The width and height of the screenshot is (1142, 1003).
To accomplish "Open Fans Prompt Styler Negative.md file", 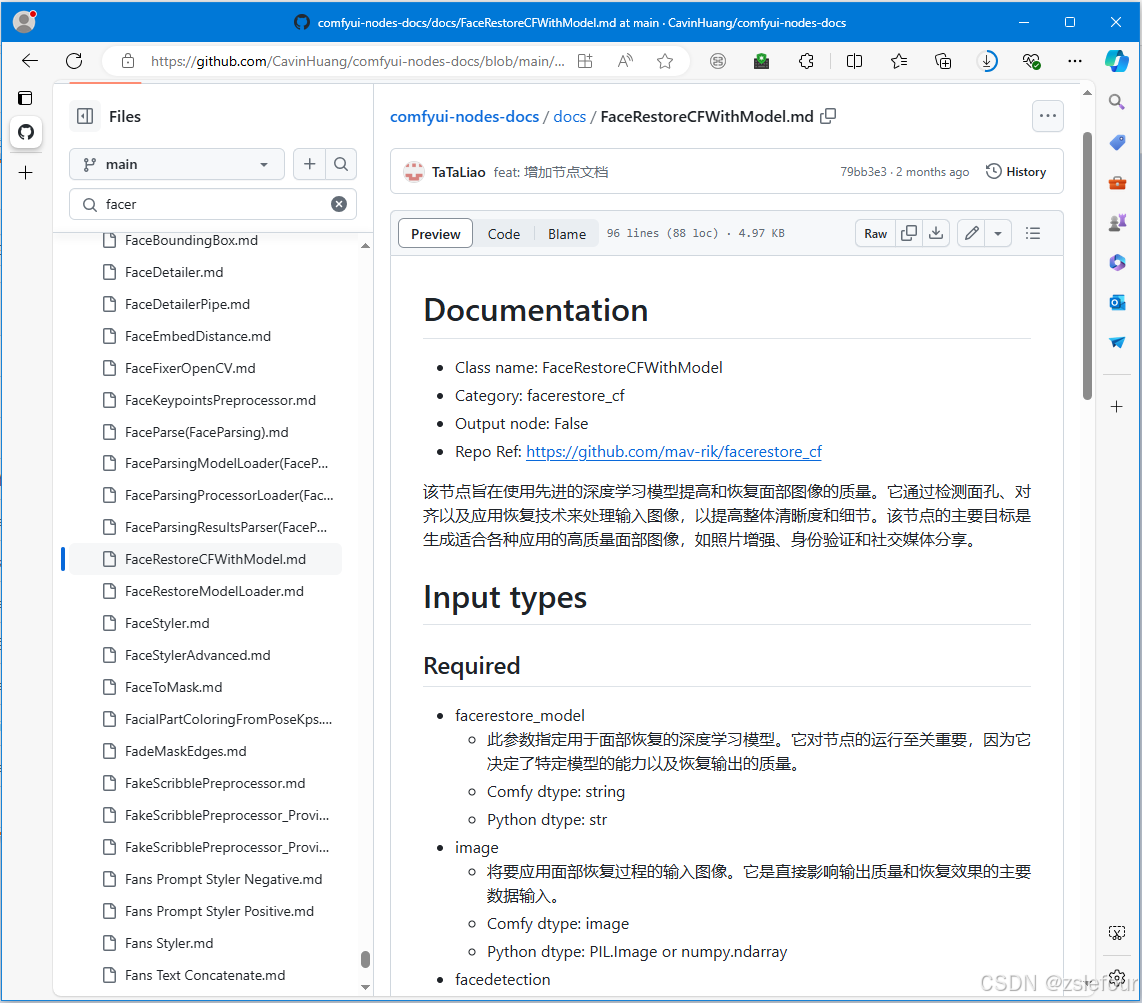I will point(223,880).
